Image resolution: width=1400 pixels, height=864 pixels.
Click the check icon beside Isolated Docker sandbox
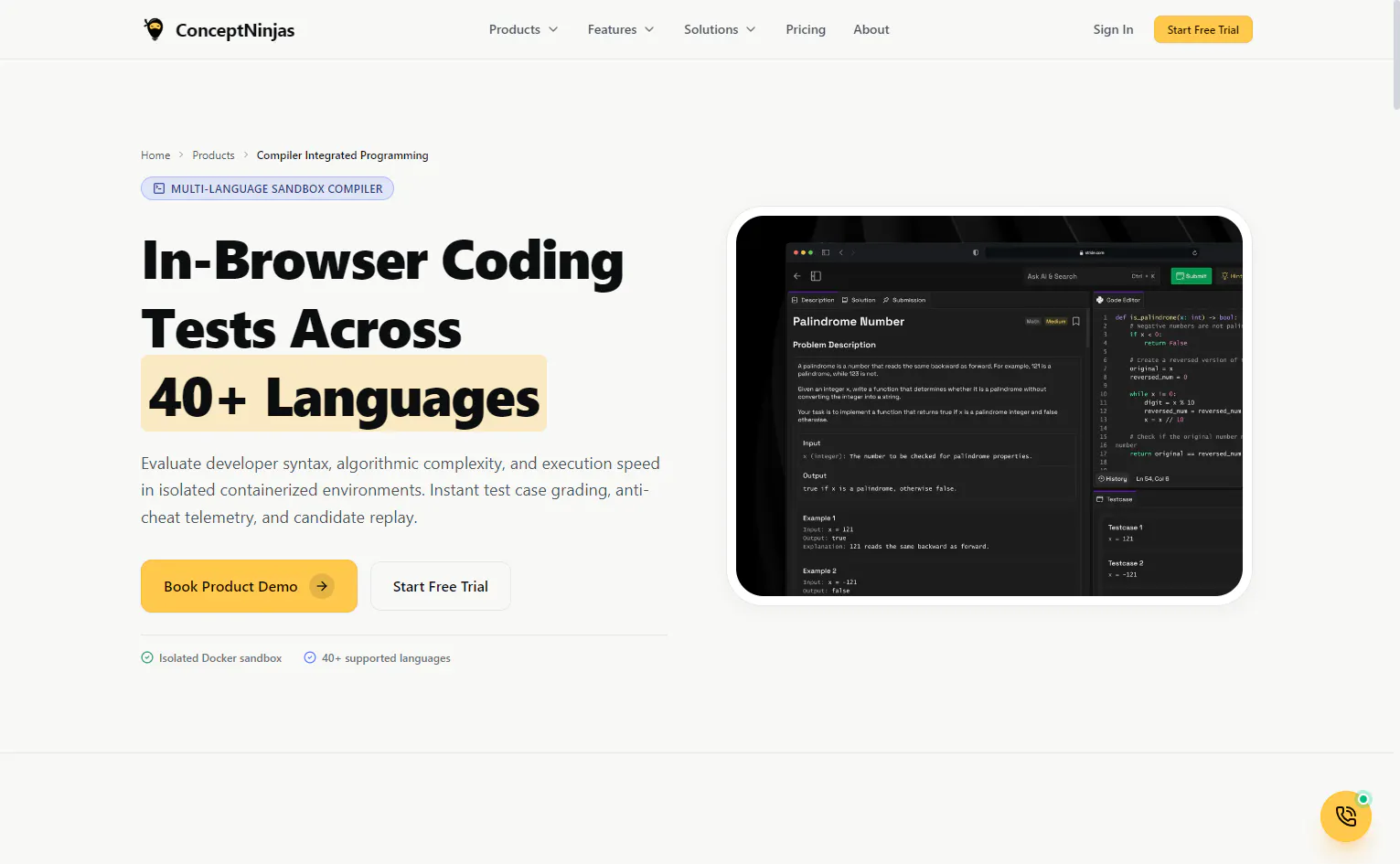pos(147,657)
